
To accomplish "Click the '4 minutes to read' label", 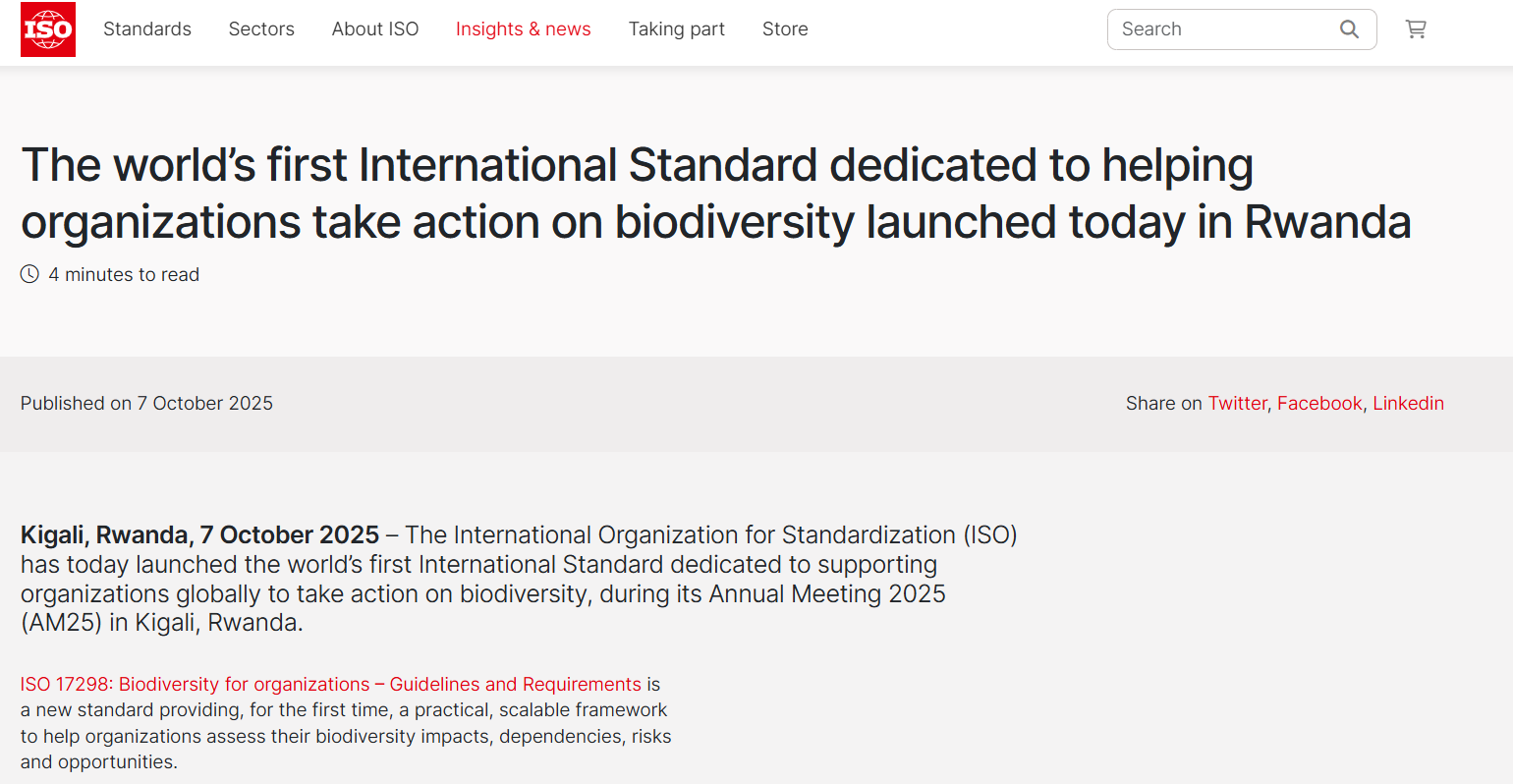I will coord(125,274).
